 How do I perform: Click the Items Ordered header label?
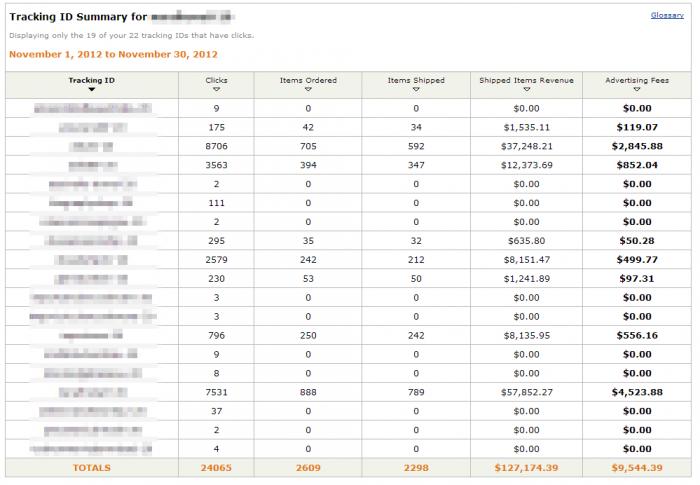308,80
